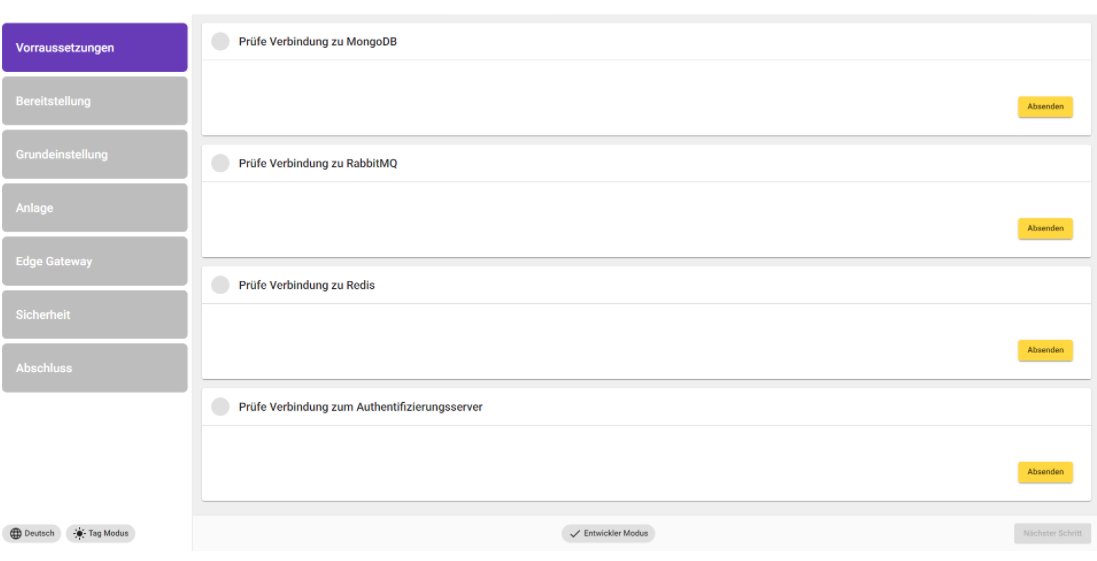Toggle Tag Modus theme switch
The image size is (1097, 561).
pos(100,534)
